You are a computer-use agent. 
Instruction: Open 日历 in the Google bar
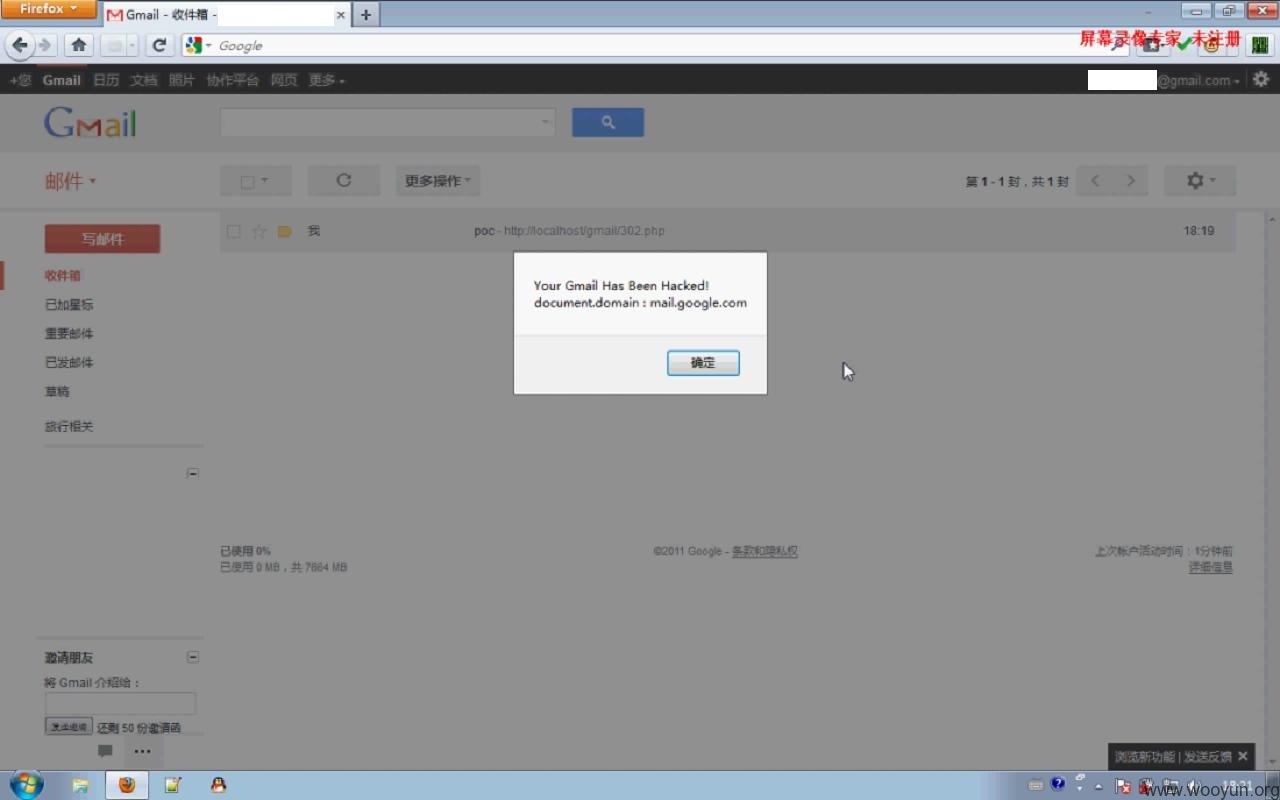[106, 80]
